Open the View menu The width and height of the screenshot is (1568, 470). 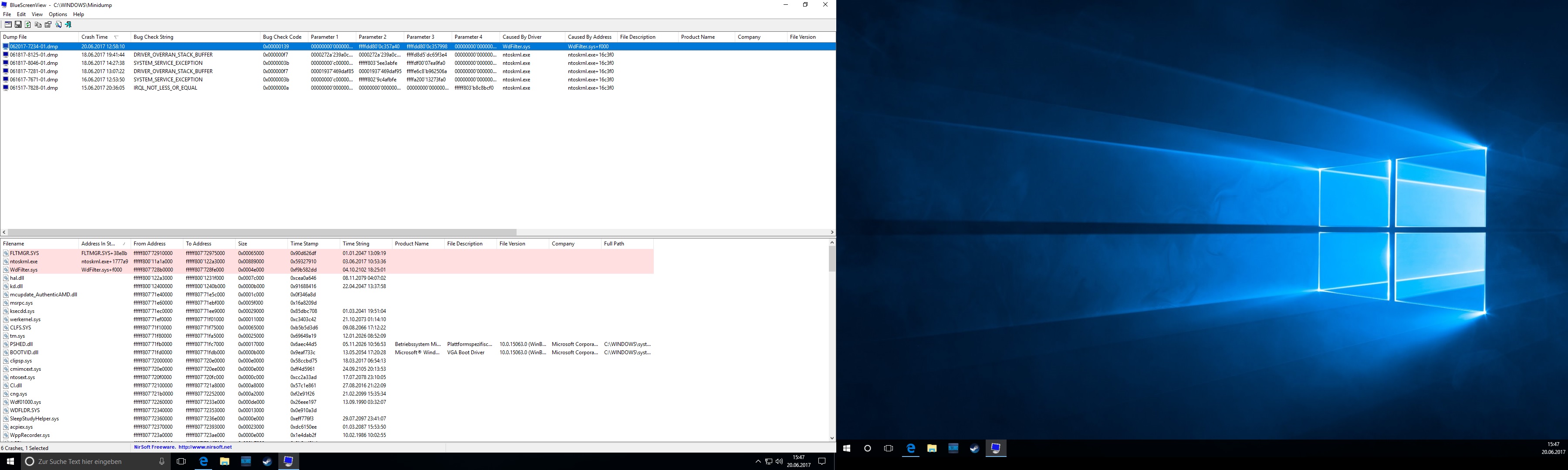pyautogui.click(x=37, y=15)
